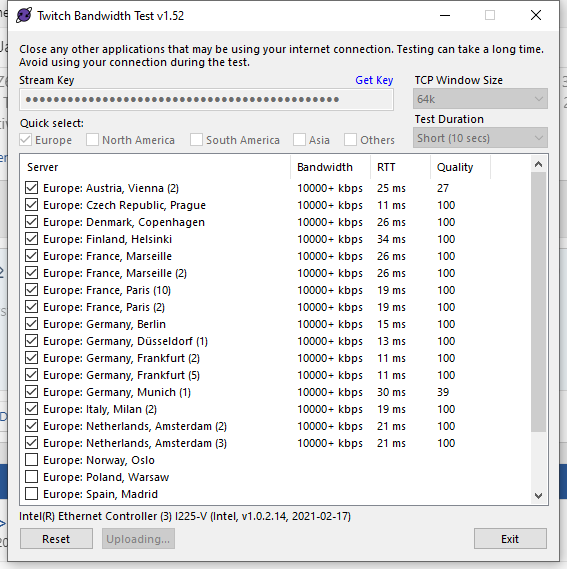567x569 pixels.
Task: Click RTT 34 ms for Helsinki
Action: coord(391,239)
